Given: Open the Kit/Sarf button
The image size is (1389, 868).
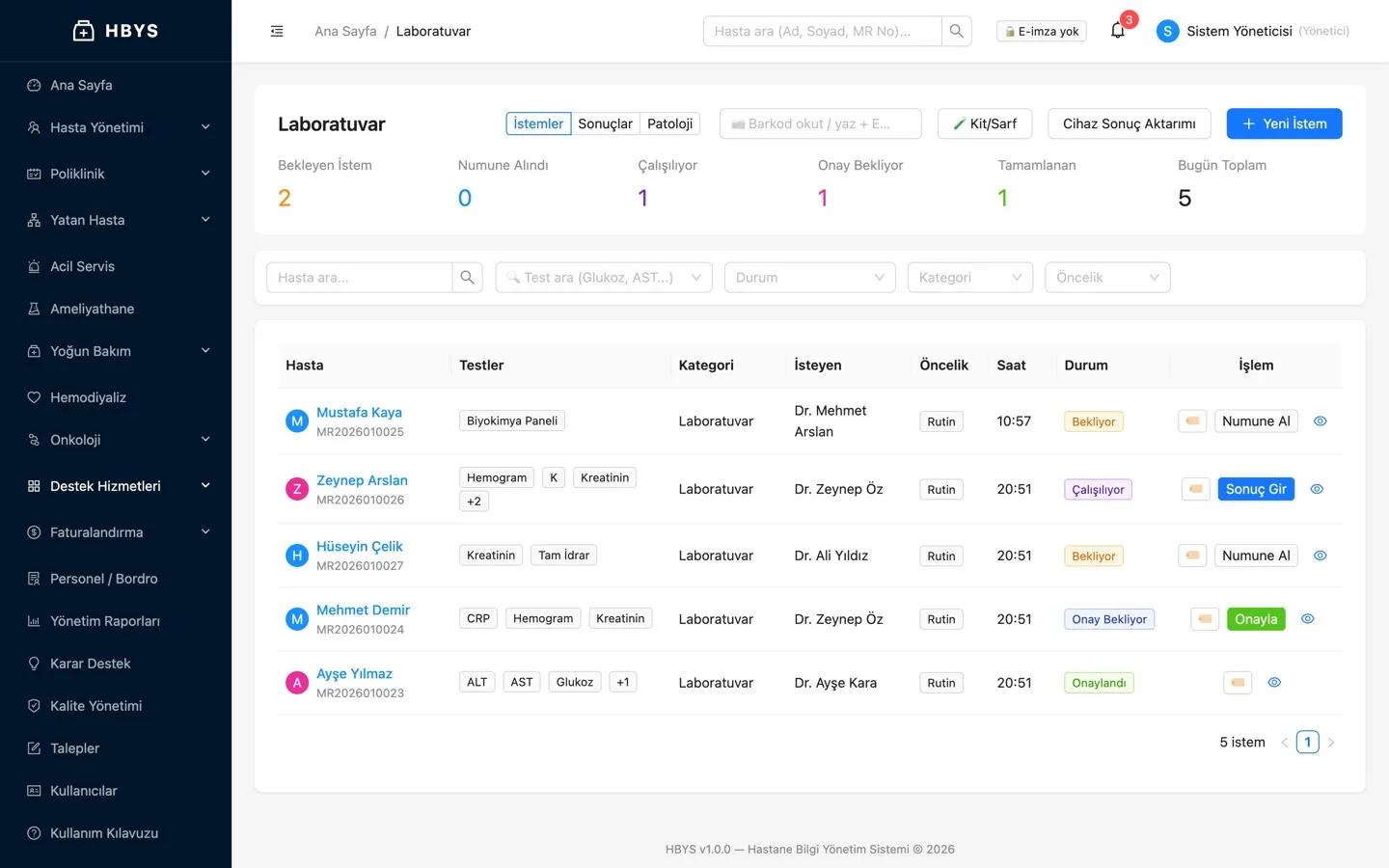Looking at the screenshot, I should pos(985,123).
